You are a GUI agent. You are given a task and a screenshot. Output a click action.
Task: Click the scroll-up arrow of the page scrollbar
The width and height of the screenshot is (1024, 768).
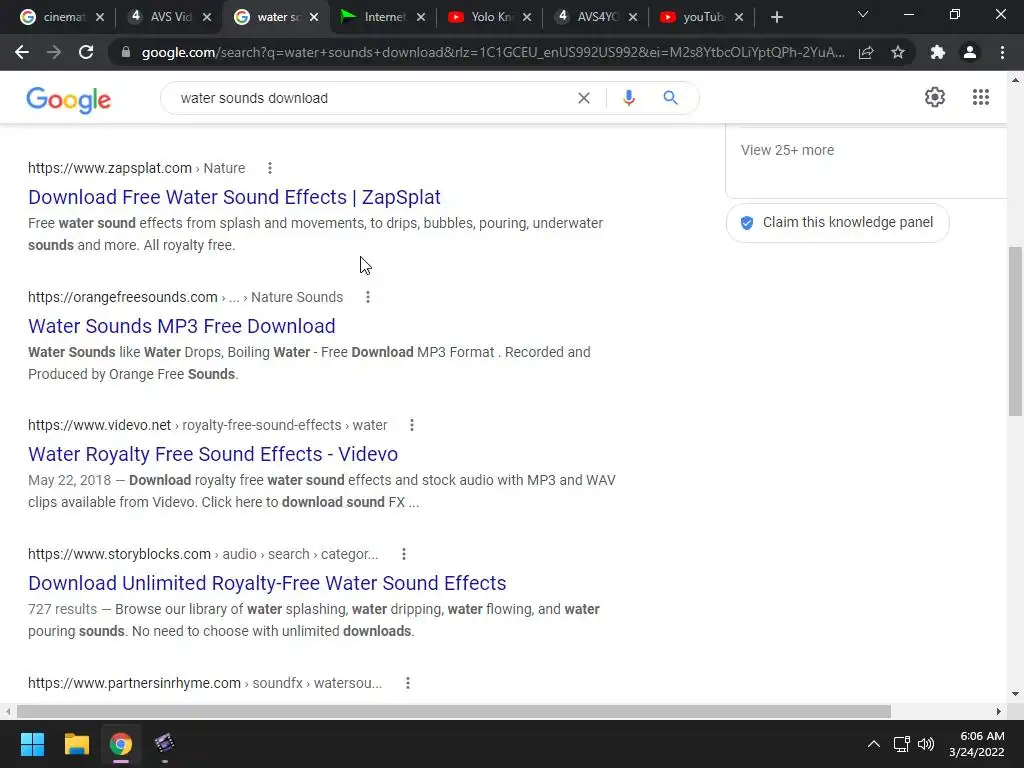click(x=1015, y=80)
